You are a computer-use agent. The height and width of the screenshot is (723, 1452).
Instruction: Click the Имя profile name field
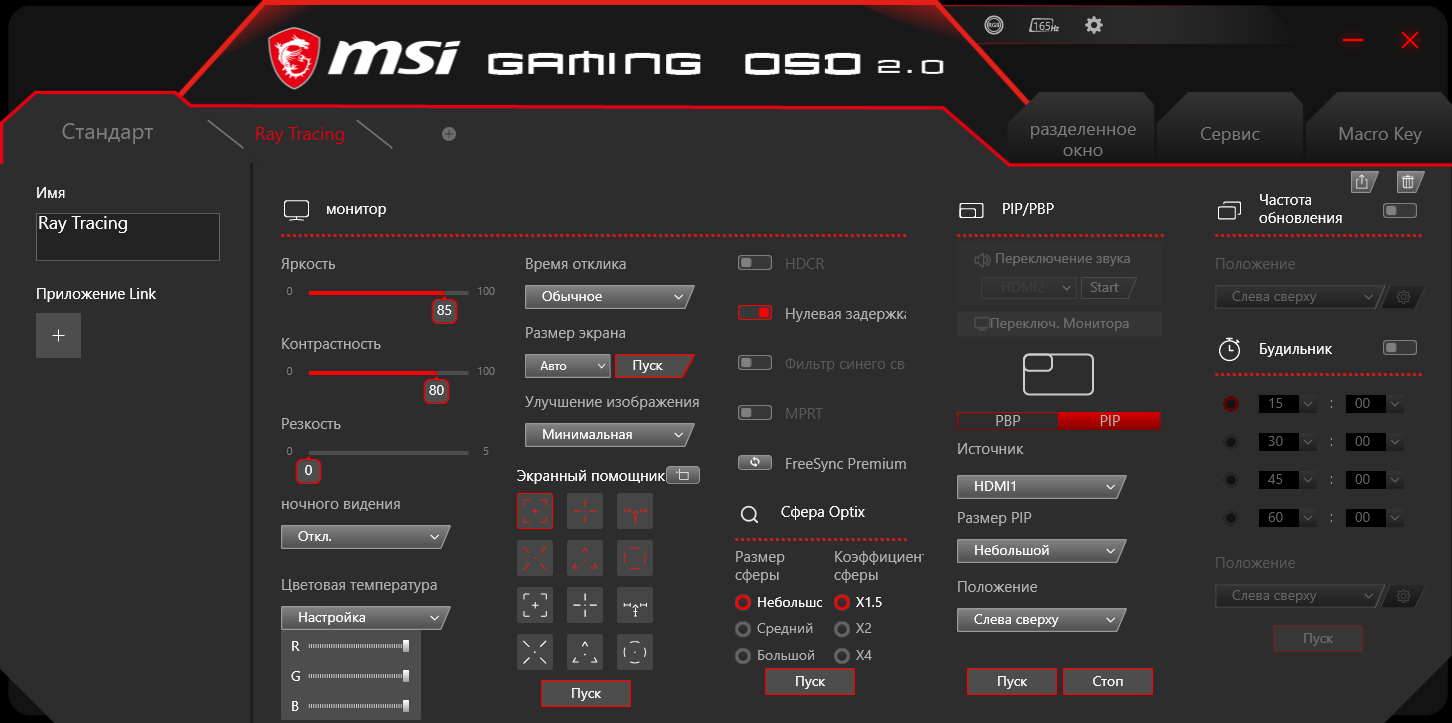[x=128, y=237]
